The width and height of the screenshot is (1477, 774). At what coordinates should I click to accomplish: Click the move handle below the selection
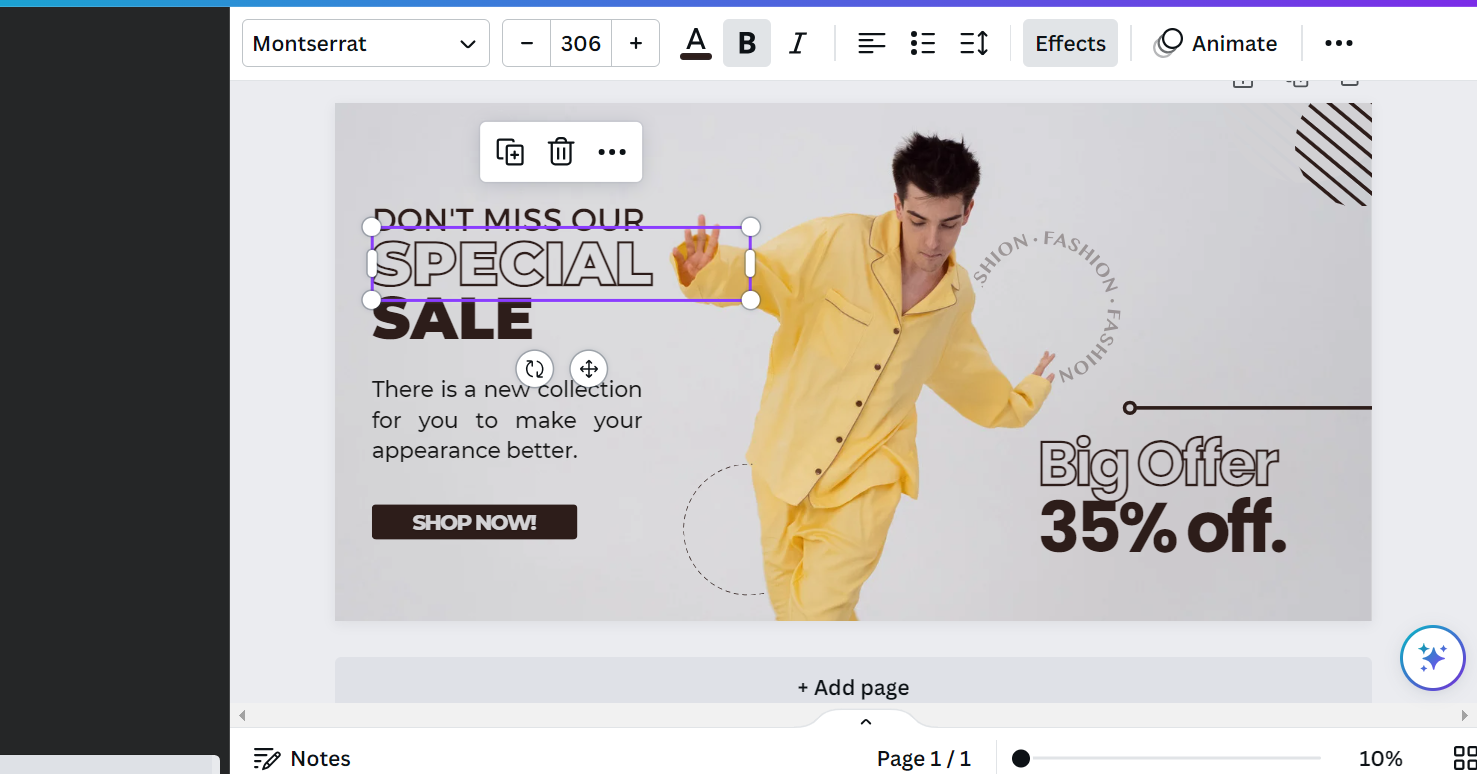coord(589,368)
